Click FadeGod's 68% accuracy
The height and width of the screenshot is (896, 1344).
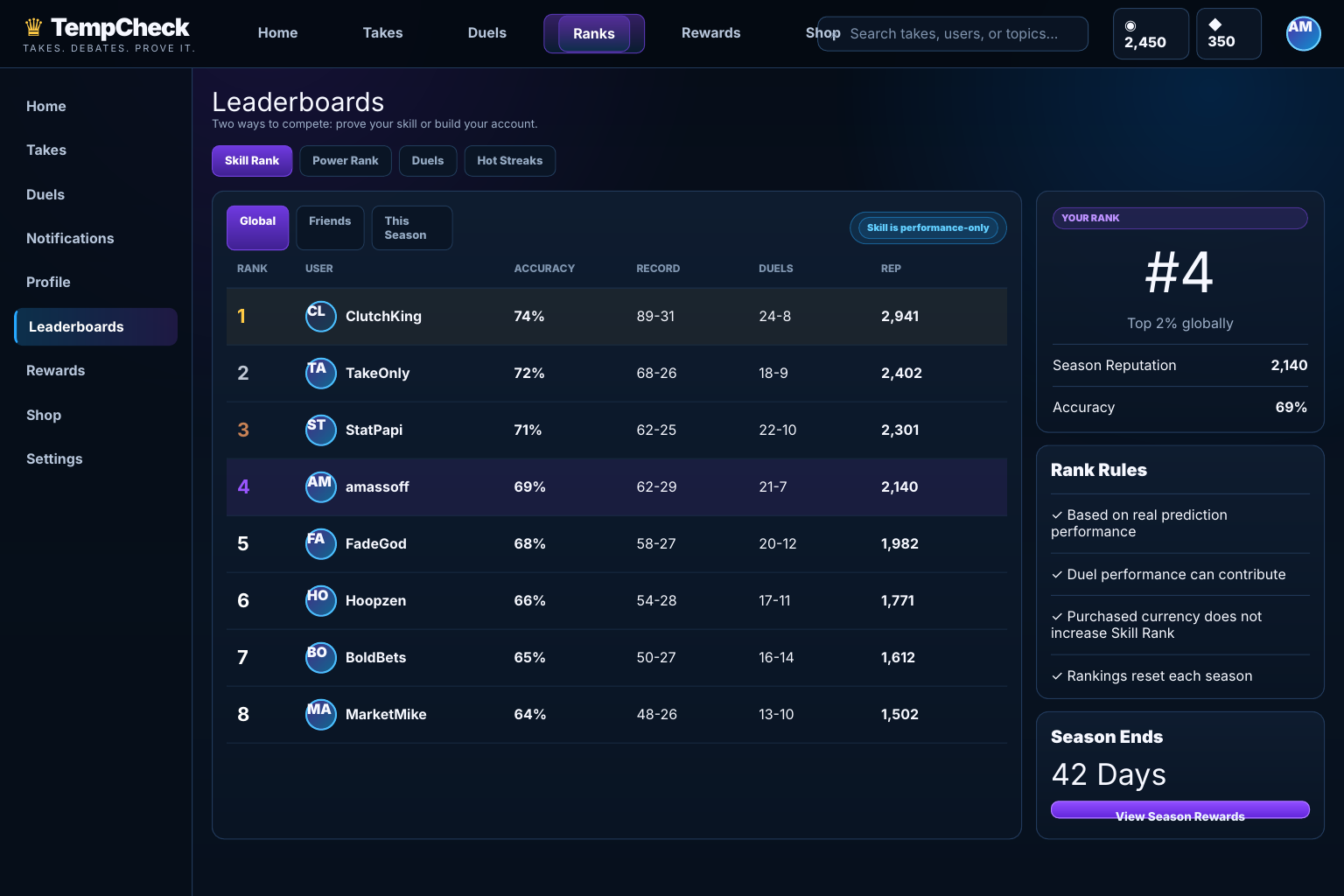pos(529,543)
